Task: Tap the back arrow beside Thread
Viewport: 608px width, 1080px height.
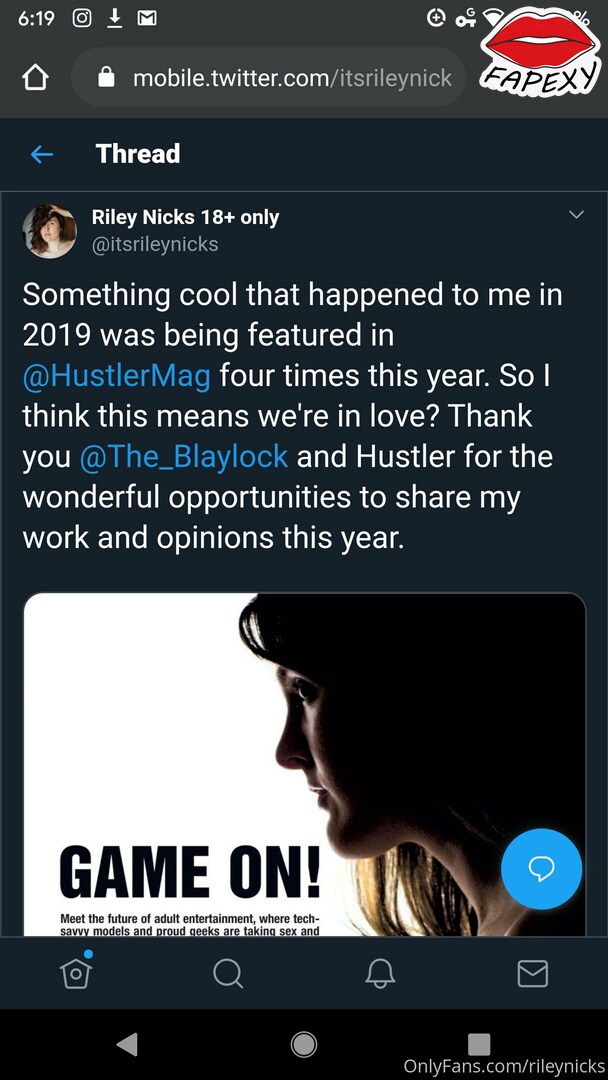Action: tap(42, 154)
